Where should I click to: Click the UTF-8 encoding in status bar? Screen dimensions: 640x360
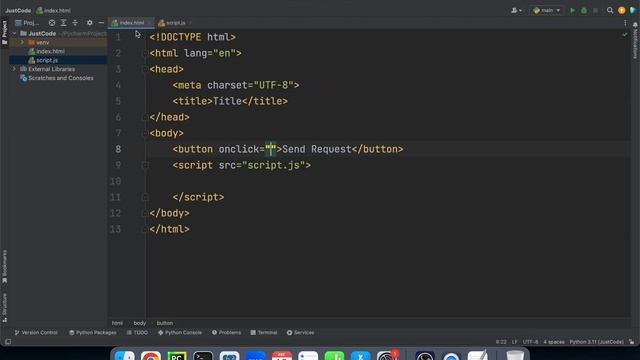click(530, 342)
